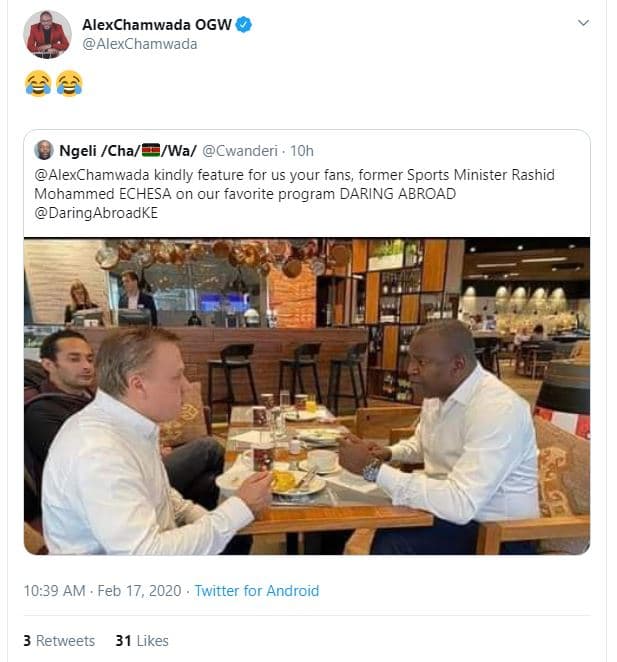Click the AlexChamwada OGW display name
This screenshot has width=617, height=662.
pyautogui.click(x=158, y=24)
